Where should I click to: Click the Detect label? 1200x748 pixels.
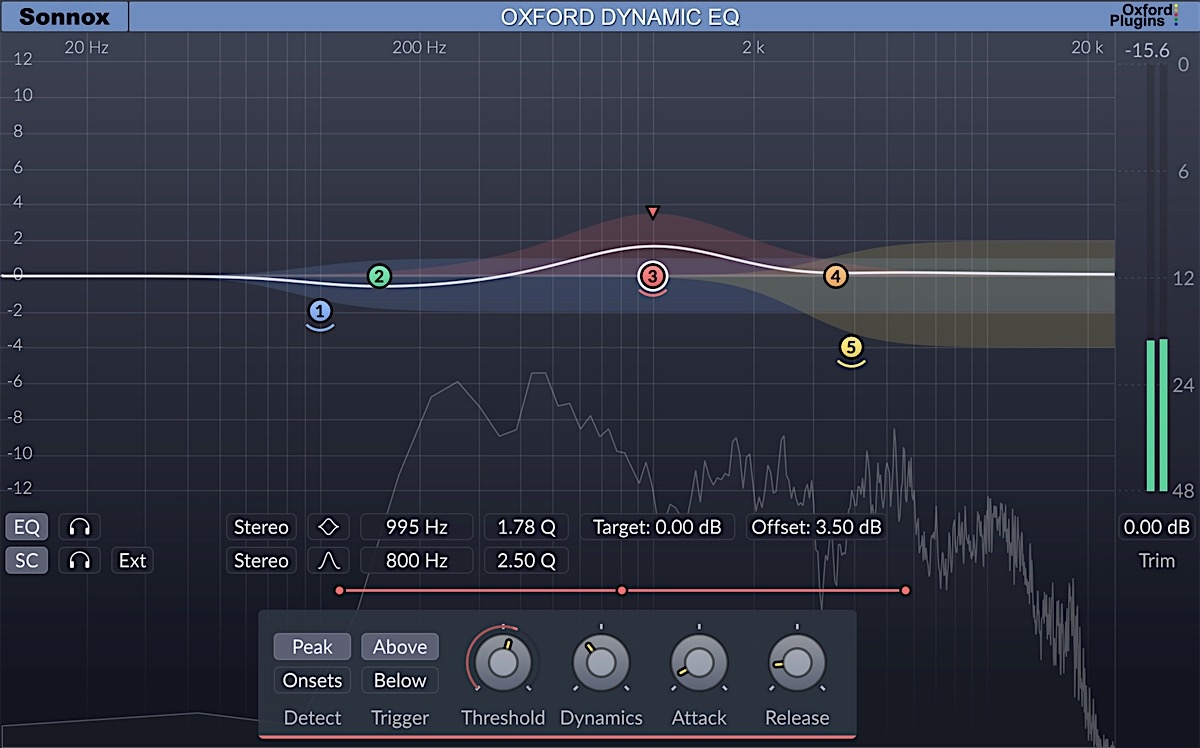pos(312,718)
